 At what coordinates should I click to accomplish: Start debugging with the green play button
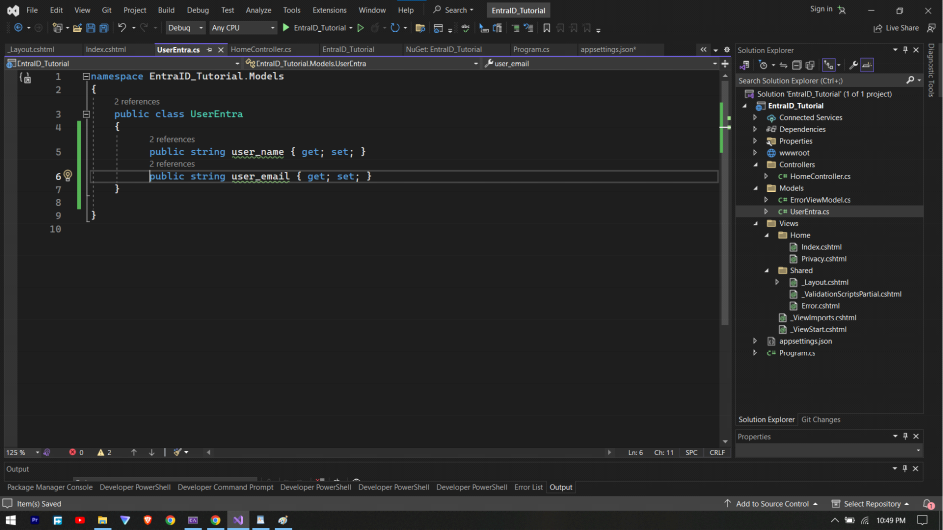[286, 28]
